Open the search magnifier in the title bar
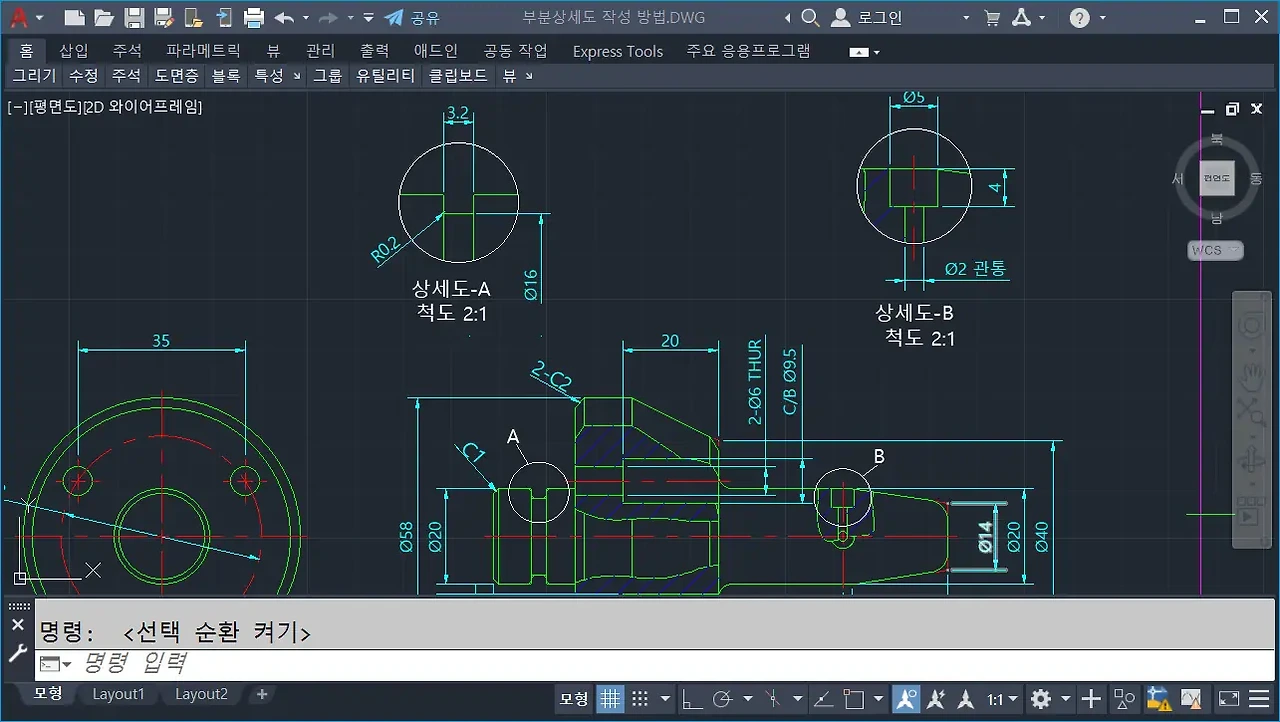The image size is (1280, 722). (811, 17)
